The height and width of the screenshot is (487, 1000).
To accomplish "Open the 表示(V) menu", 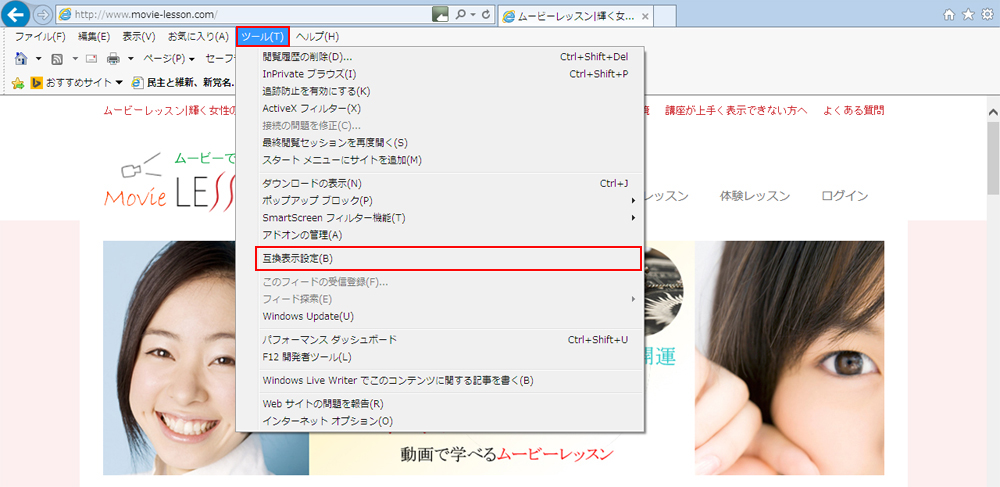I will point(138,36).
